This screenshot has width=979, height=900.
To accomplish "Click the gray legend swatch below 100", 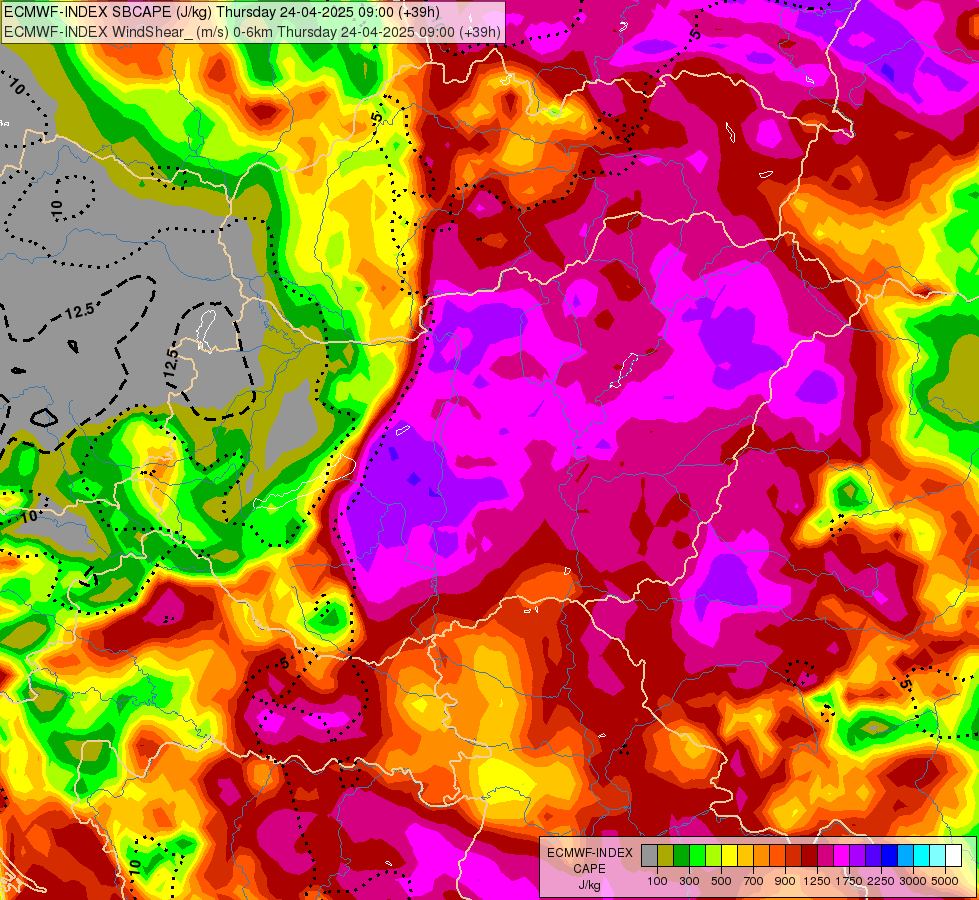I will coord(649,856).
